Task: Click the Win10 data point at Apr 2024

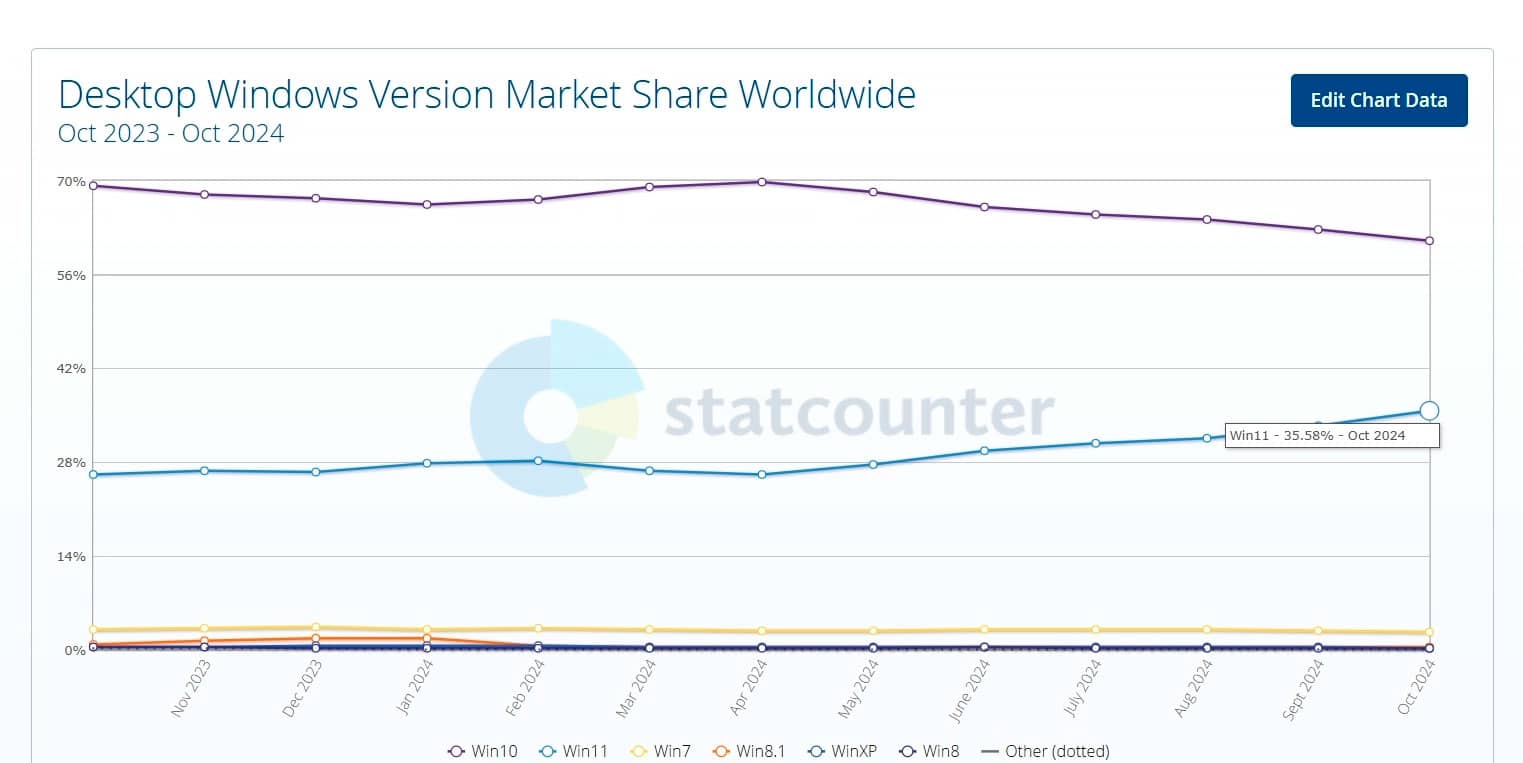Action: pyautogui.click(x=762, y=182)
